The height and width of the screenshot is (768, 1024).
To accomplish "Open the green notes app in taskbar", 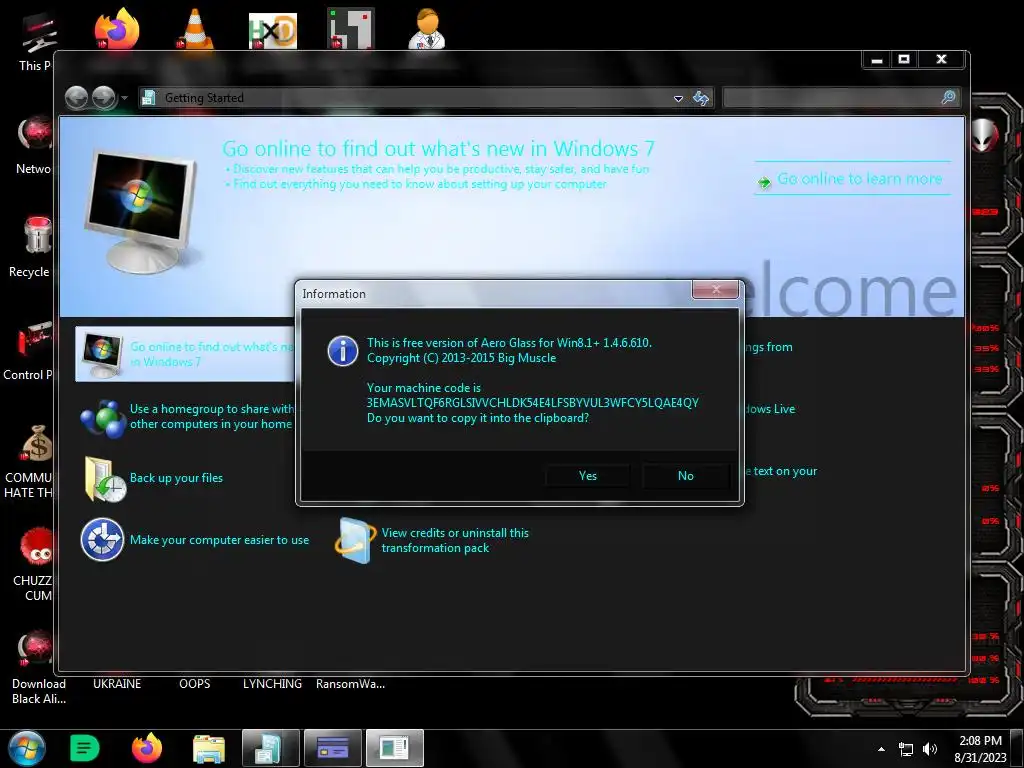I will click(84, 748).
